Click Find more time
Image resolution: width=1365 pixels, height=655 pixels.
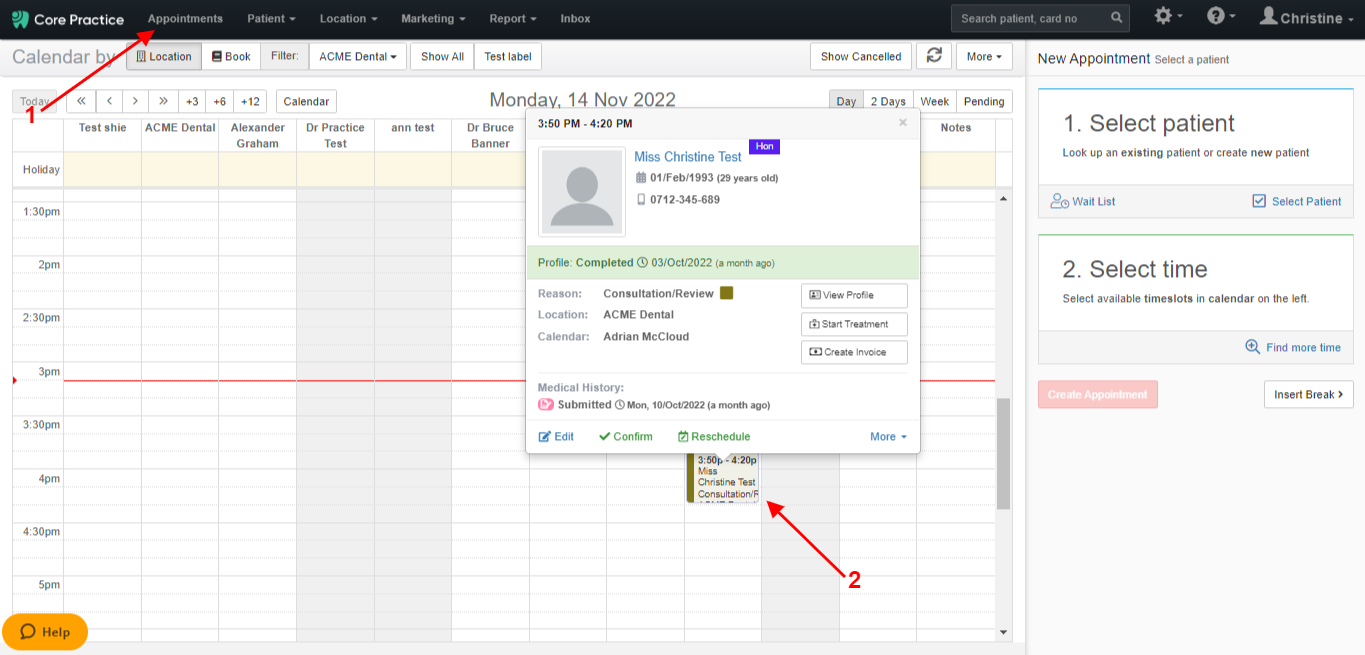pyautogui.click(x=1293, y=347)
